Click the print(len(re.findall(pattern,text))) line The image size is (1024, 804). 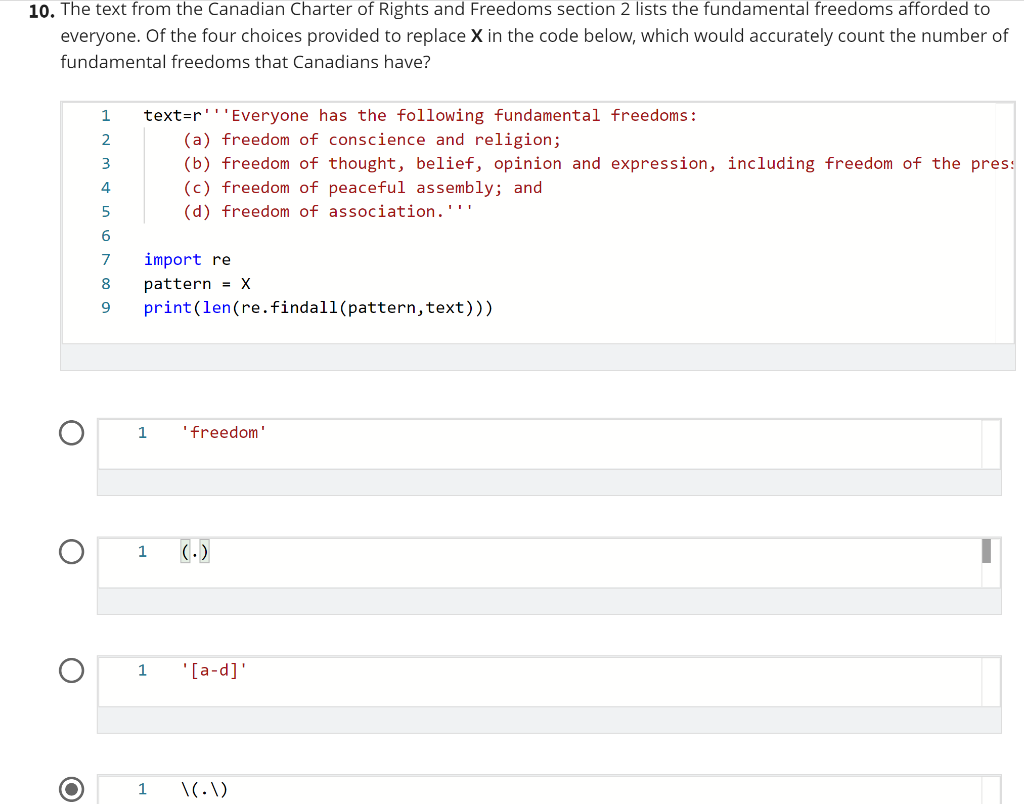pyautogui.click(x=318, y=308)
